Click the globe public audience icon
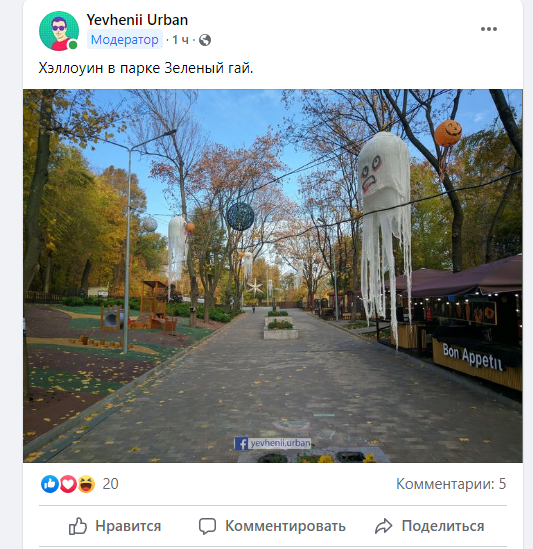Screen dimensions: 533x549 (x=205, y=40)
